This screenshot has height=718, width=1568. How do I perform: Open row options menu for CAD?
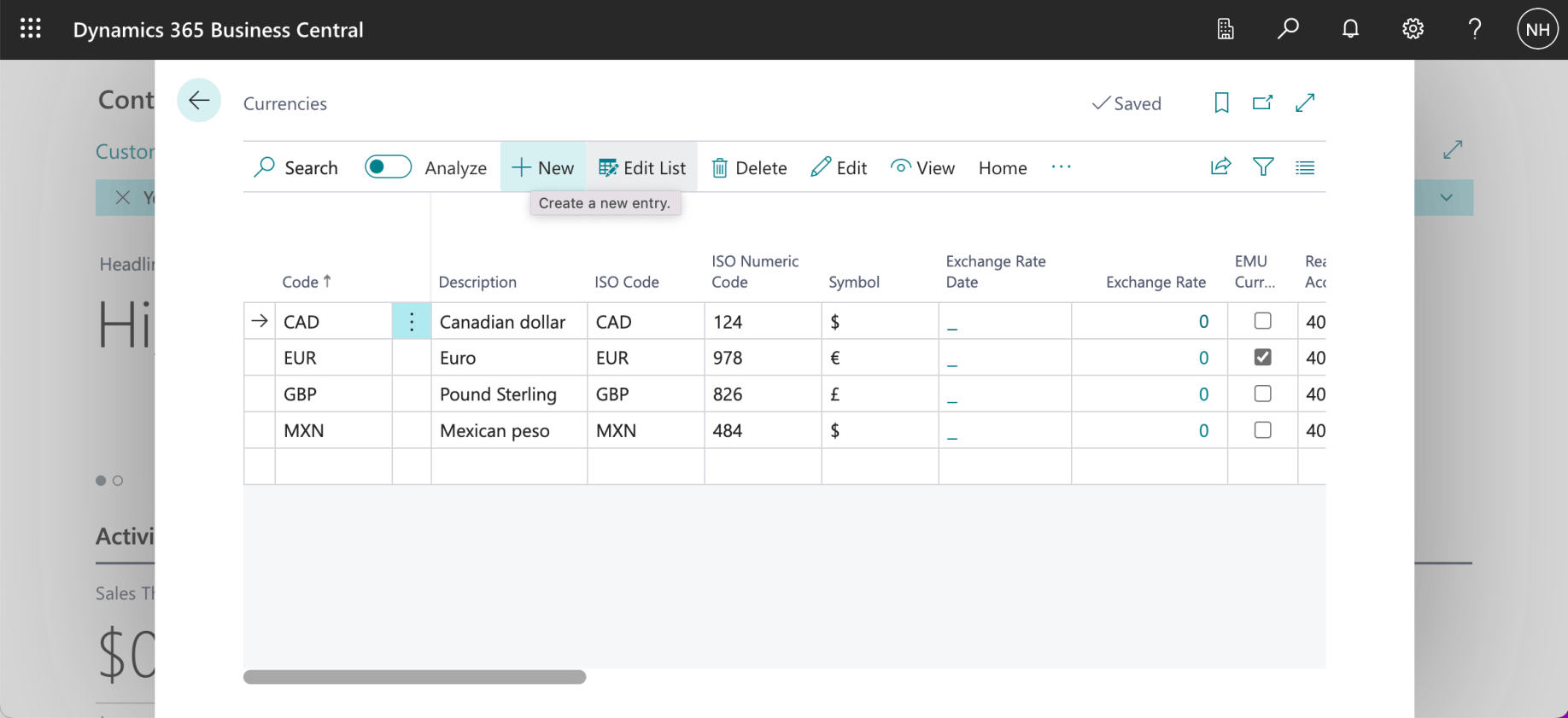[412, 322]
